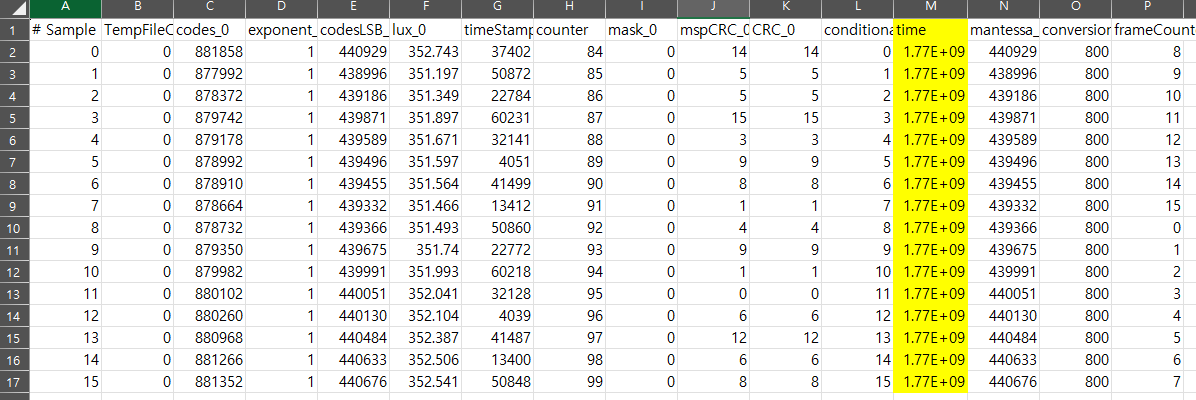The image size is (1196, 400).
Task: Select column P header
Action: click(1153, 9)
